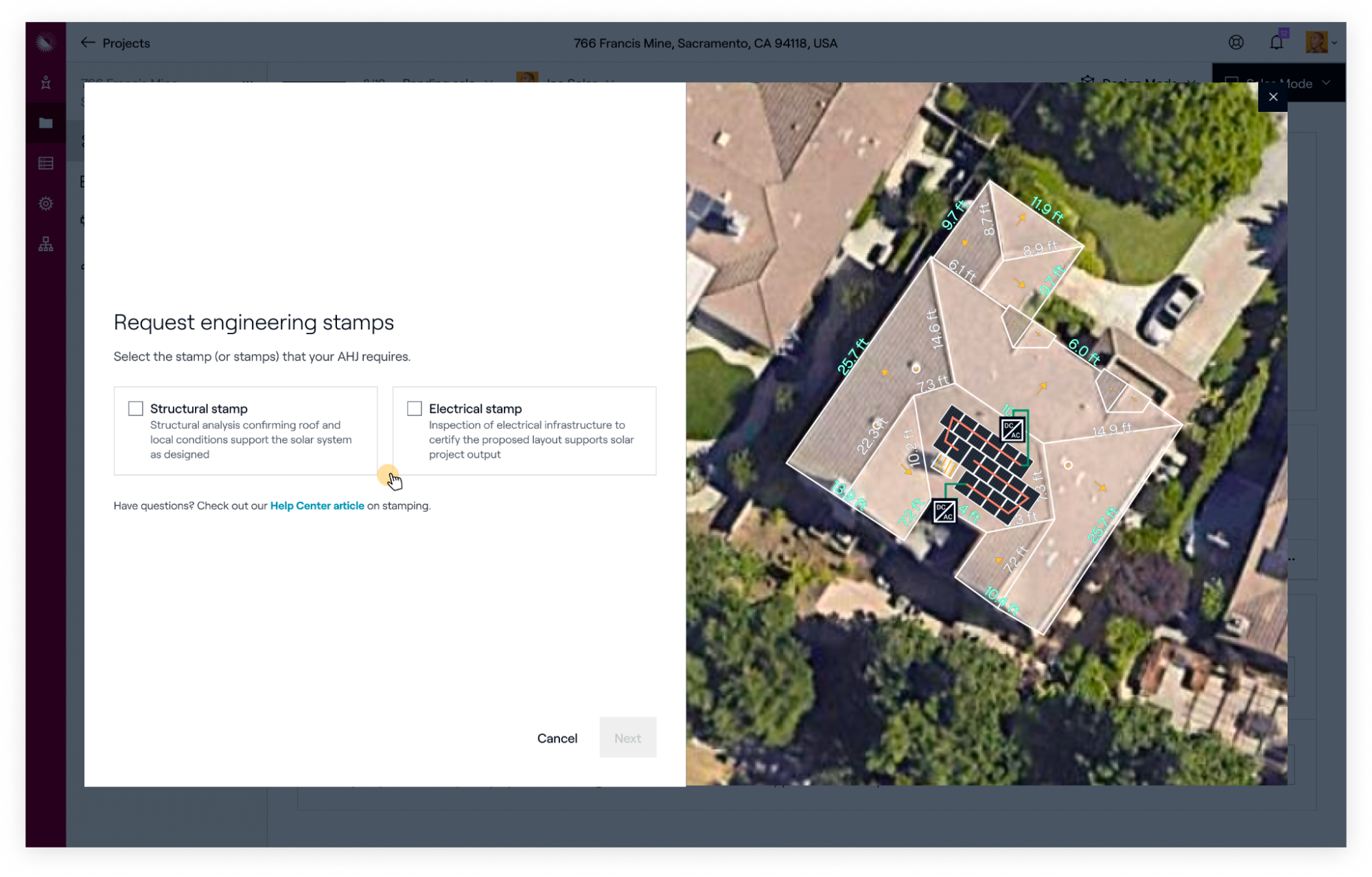Click the upper DC/AC inverter icon on the roof
The width and height of the screenshot is (1372, 877).
[x=1012, y=430]
